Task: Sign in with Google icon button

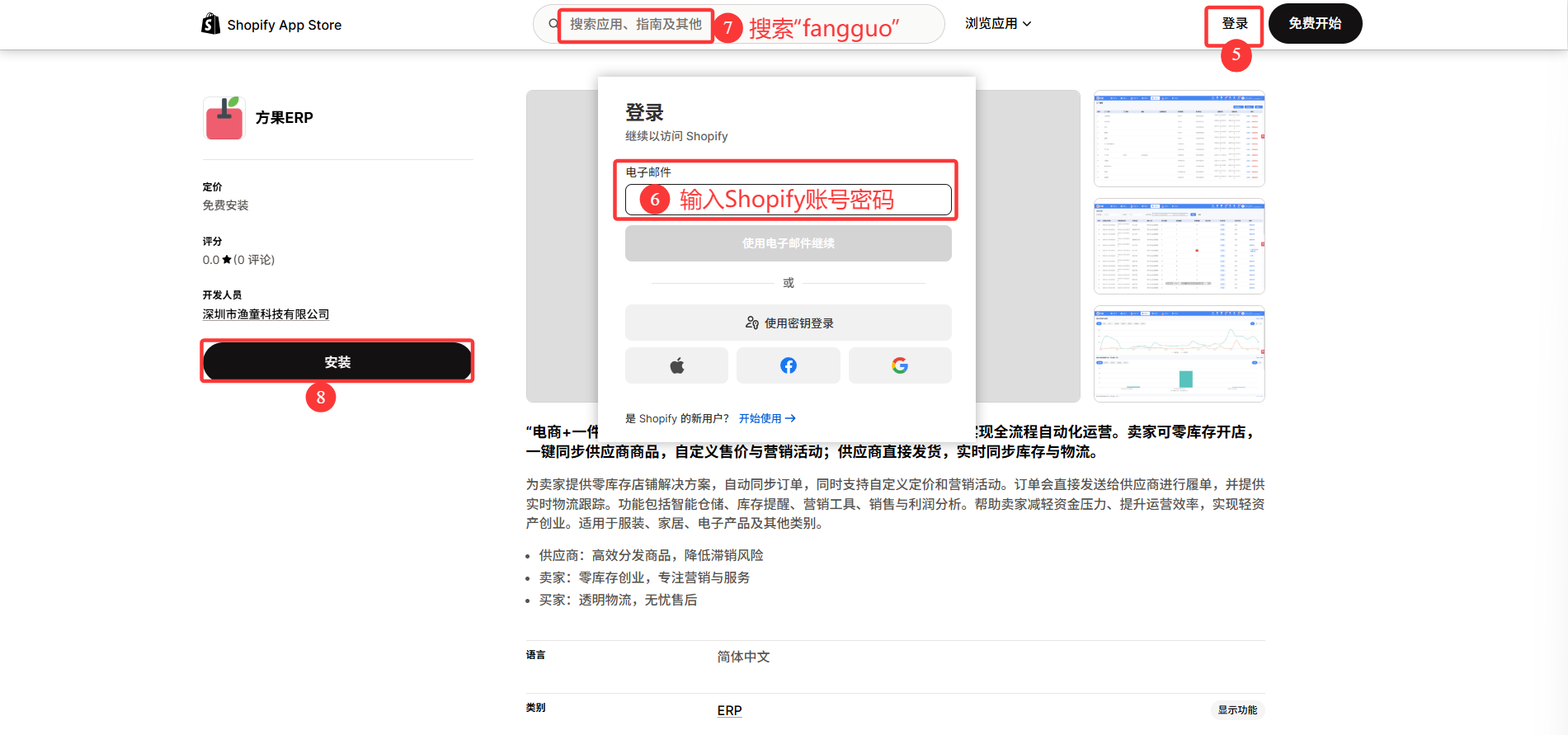Action: point(900,365)
